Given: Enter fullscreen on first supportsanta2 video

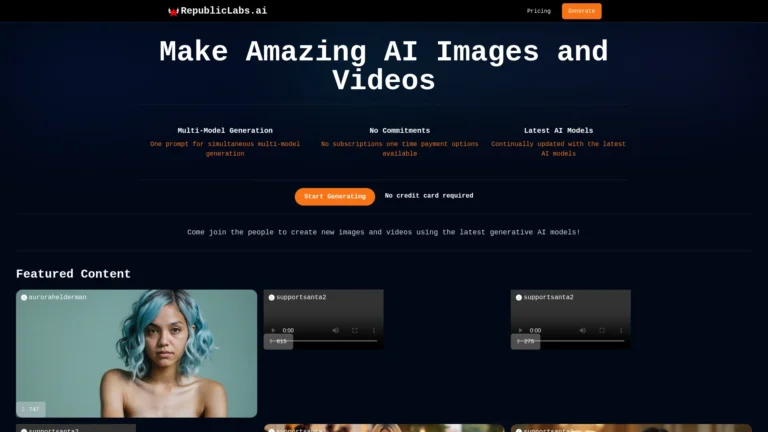Looking at the screenshot, I should point(354,330).
